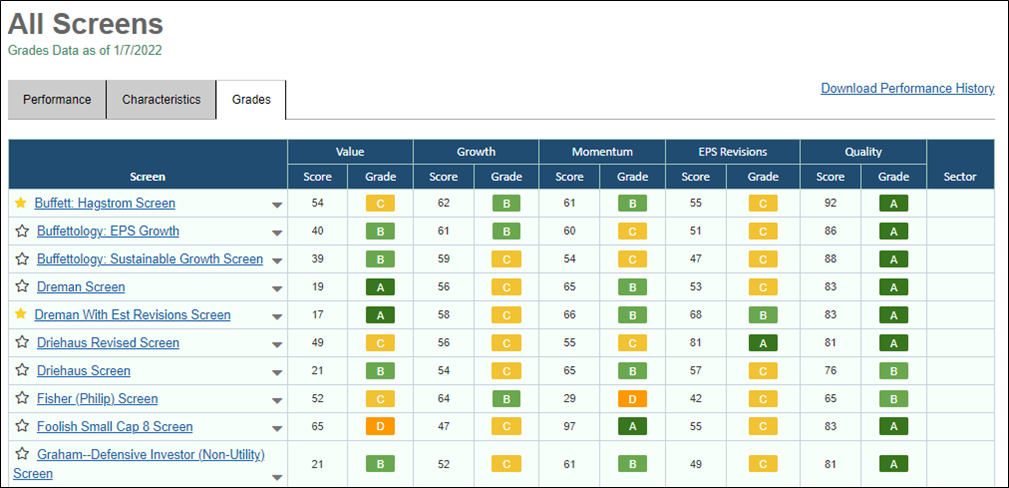
Task: Star Buffettology: Sustainable Growth Screen
Action: 23,259
